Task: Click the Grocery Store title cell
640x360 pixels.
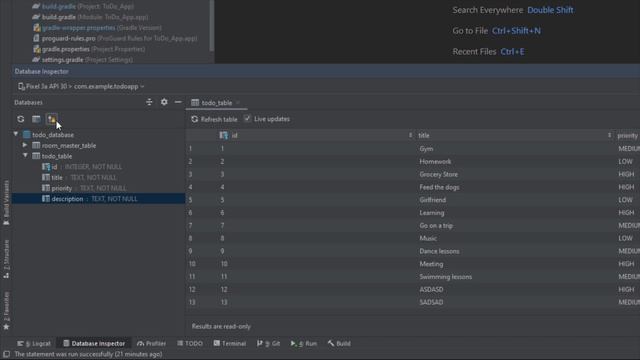Action: click(x=438, y=174)
